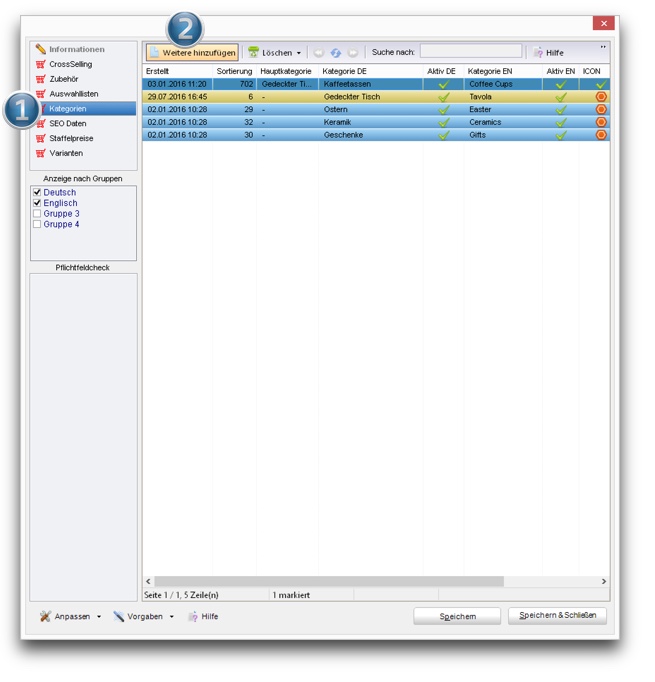Viewport: 655px width, 682px height.
Task: Click the Anpassen tools icon
Action: tap(45, 616)
